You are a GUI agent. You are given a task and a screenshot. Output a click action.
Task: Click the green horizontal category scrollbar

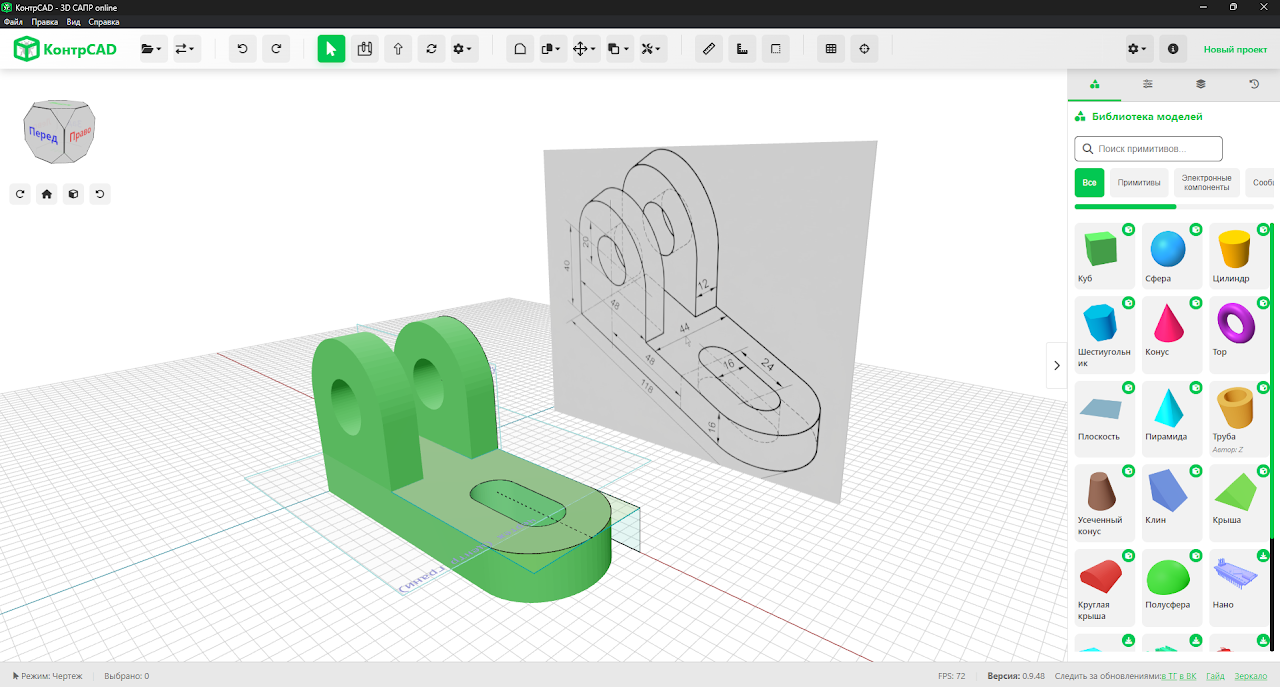click(x=1125, y=207)
